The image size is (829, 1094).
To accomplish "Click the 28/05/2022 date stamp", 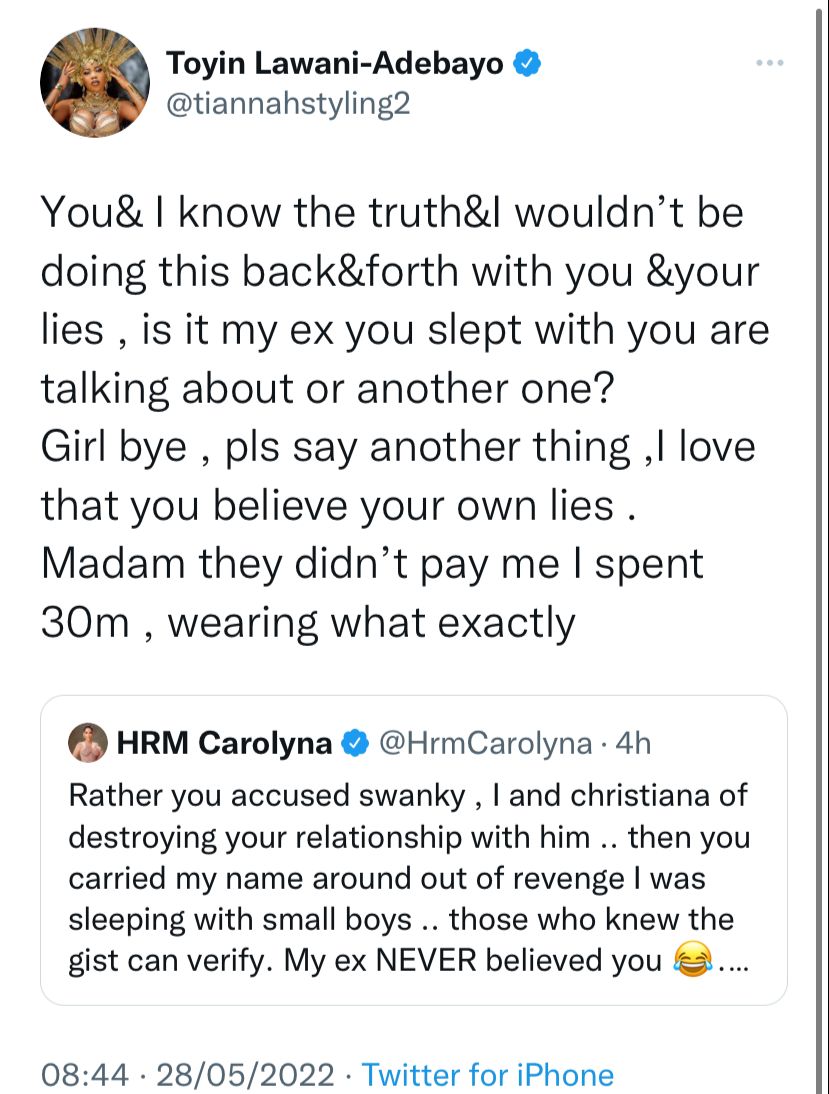I will (246, 1074).
